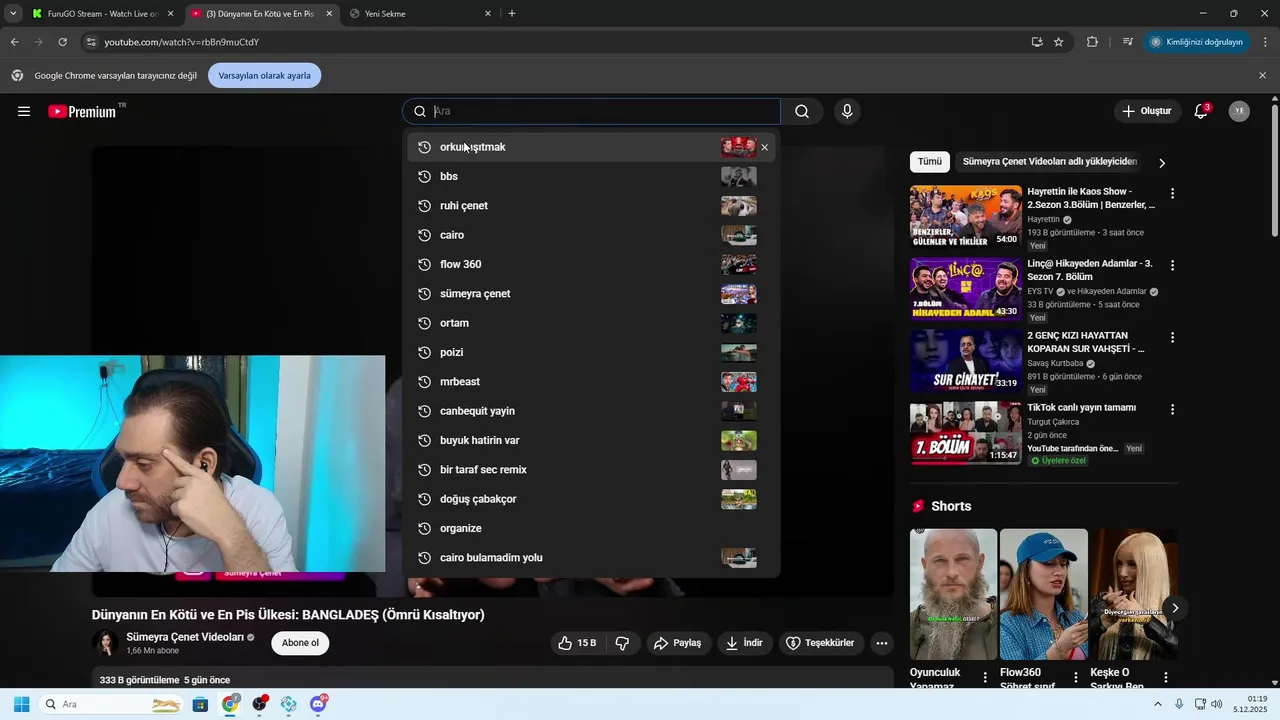
Task: Choose 'bbs' search suggestion
Action: click(592, 176)
